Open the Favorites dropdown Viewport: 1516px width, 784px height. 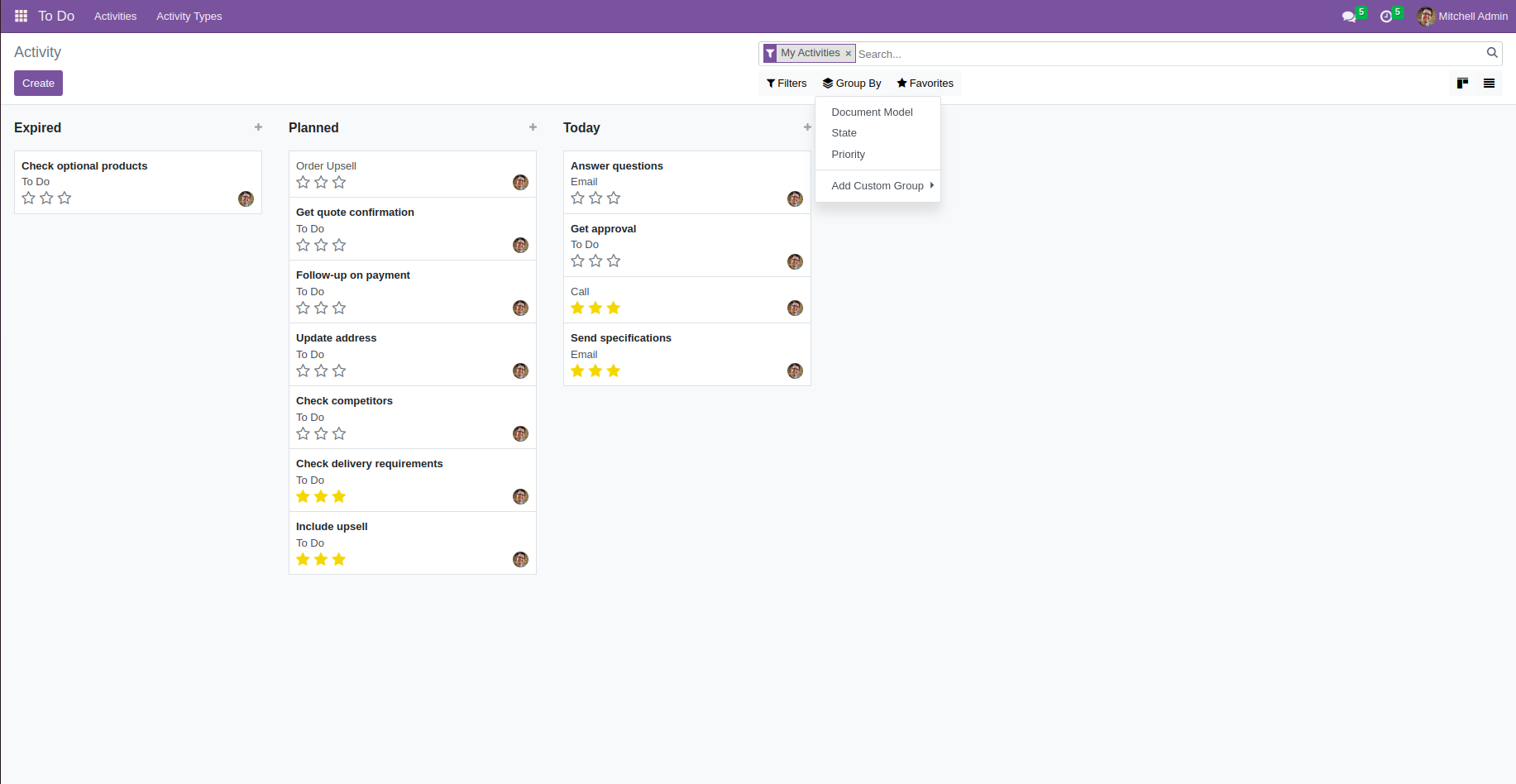coord(925,84)
